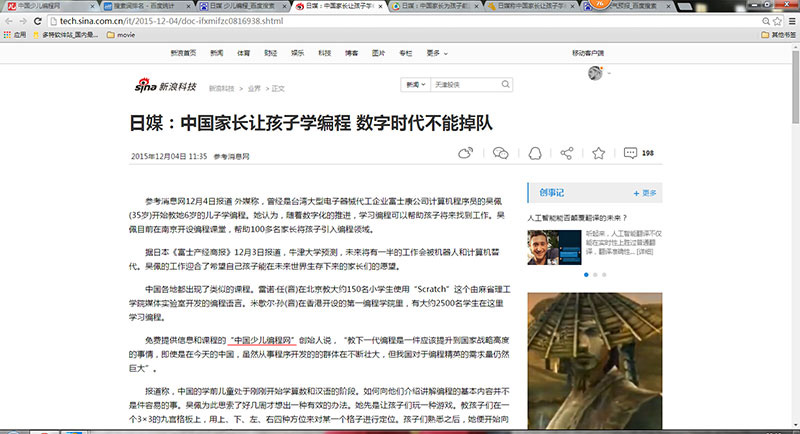The width and height of the screenshot is (800, 434).
Task: Click the Sina 新浪科技 logo
Action: tap(165, 86)
